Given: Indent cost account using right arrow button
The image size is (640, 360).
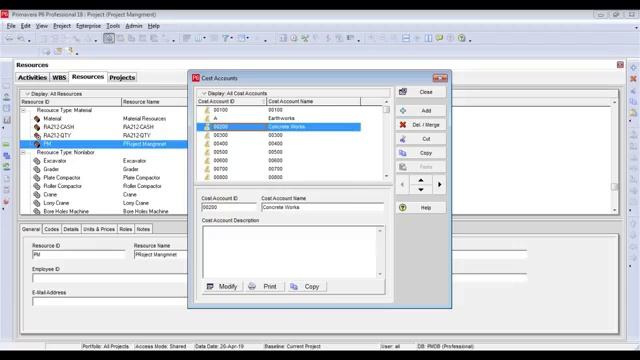Looking at the screenshot, I should point(439,184).
